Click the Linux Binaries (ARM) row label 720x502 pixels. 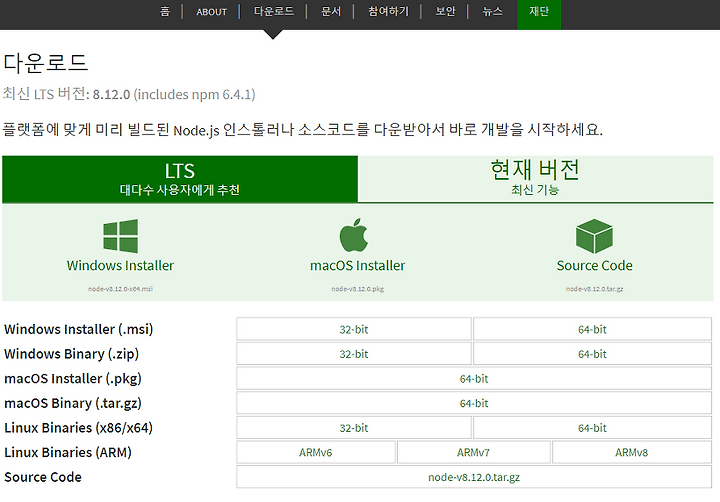tap(68, 452)
